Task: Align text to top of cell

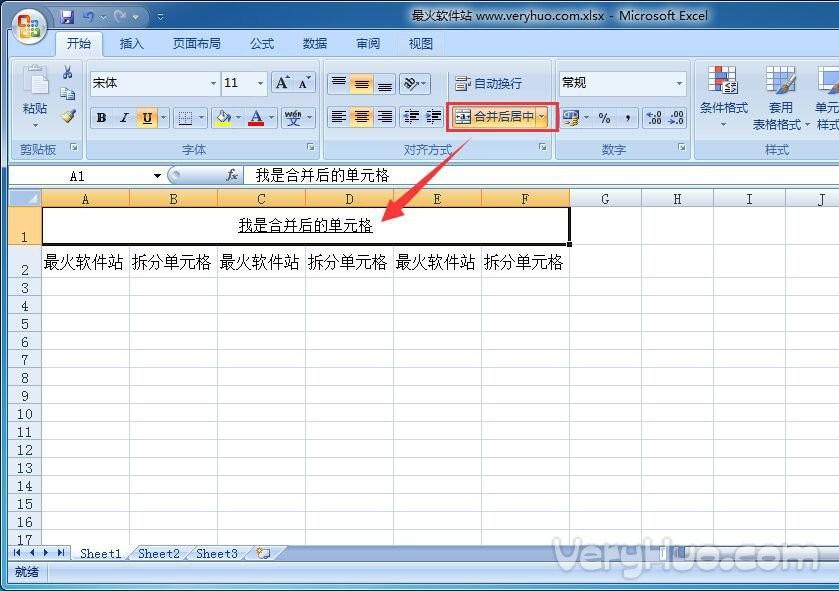Action: click(338, 83)
